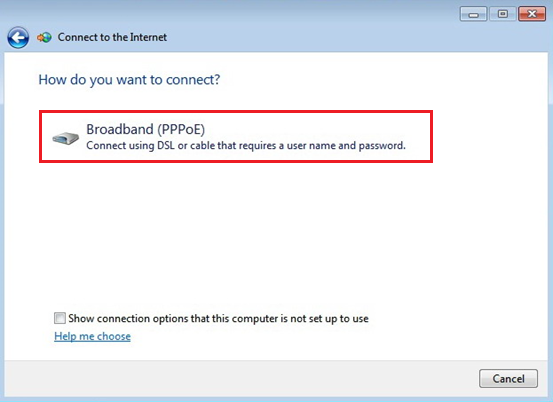Screen dimensions: 553x402
Task: Select the broadband modem icon
Action: click(66, 138)
